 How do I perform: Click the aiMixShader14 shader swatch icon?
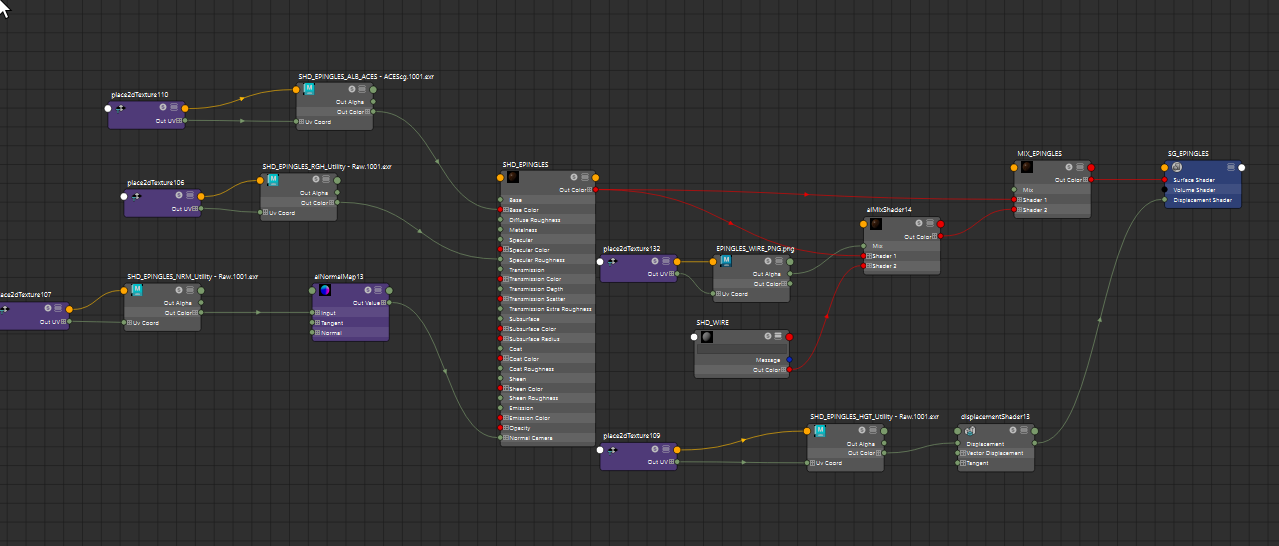click(x=877, y=224)
